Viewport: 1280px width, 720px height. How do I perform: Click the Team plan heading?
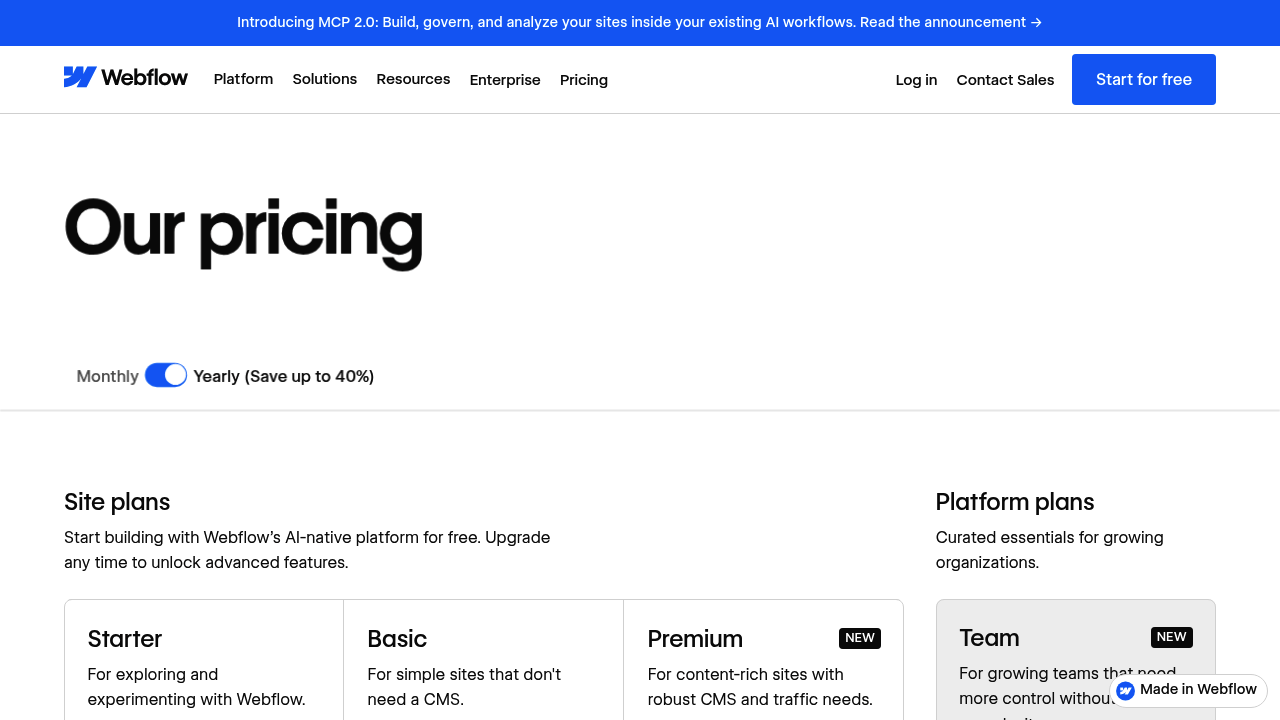pos(989,637)
